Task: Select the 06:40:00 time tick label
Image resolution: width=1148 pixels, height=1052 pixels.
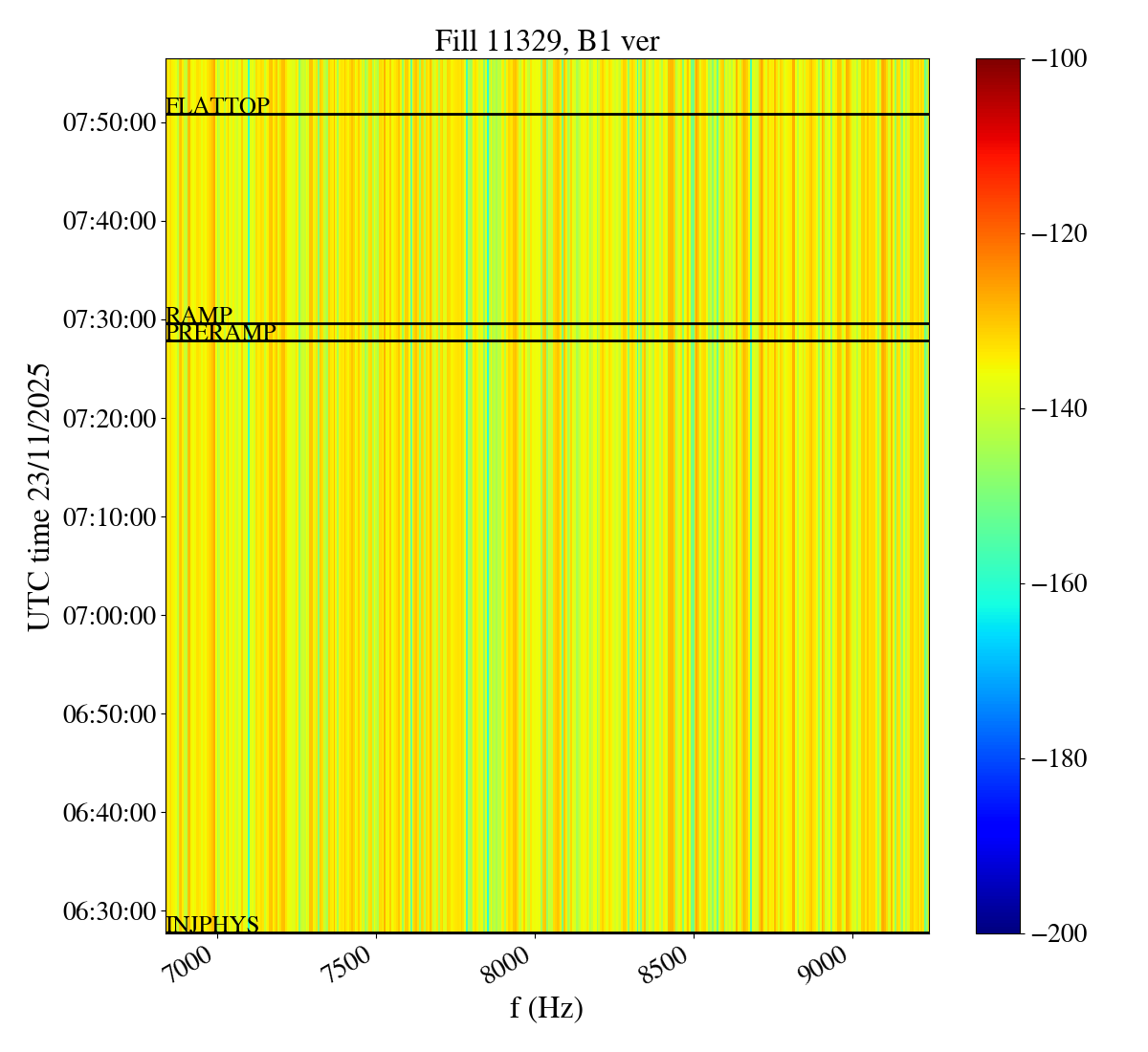Action: tap(109, 812)
